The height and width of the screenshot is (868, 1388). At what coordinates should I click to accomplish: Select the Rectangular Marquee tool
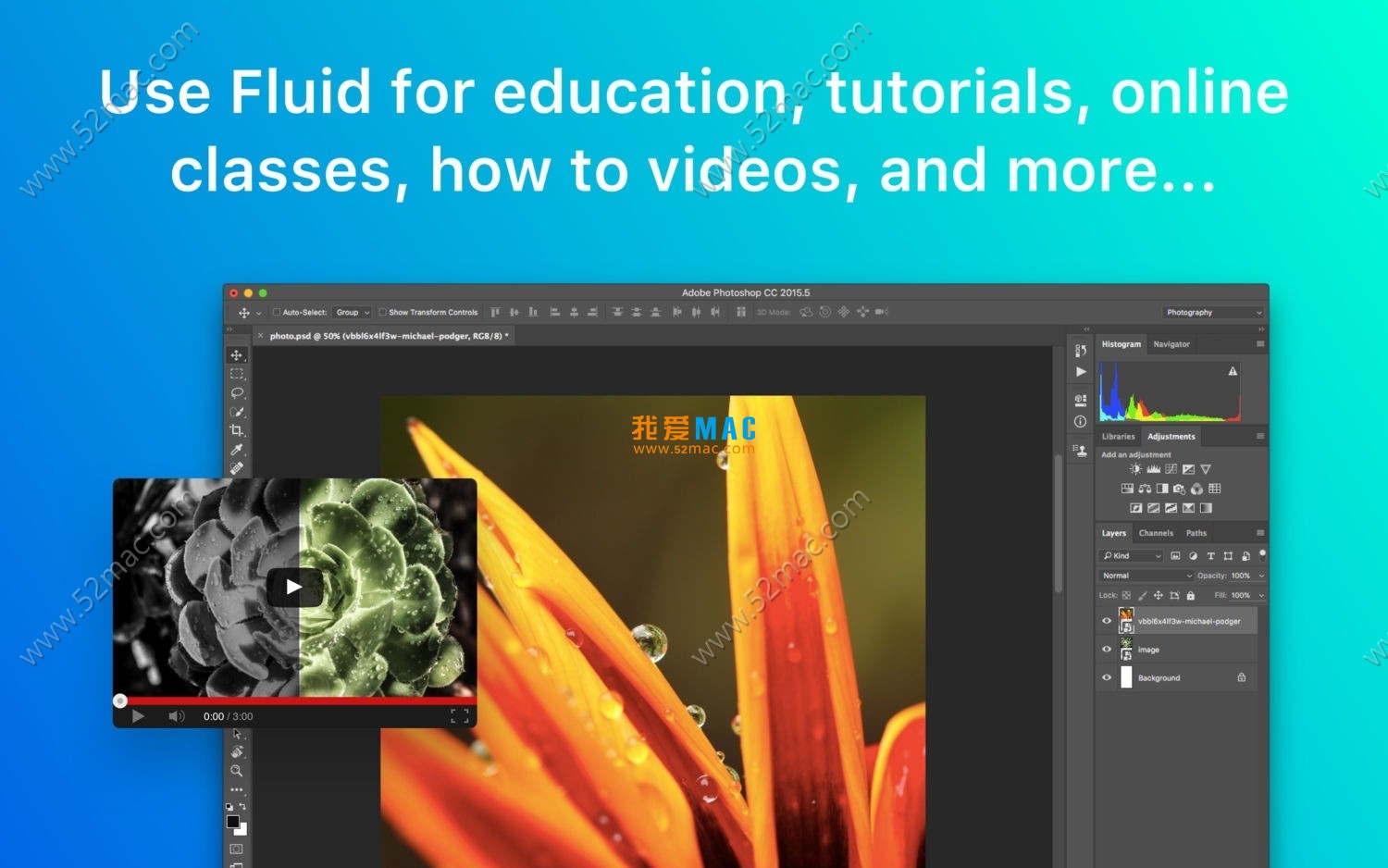(x=237, y=374)
